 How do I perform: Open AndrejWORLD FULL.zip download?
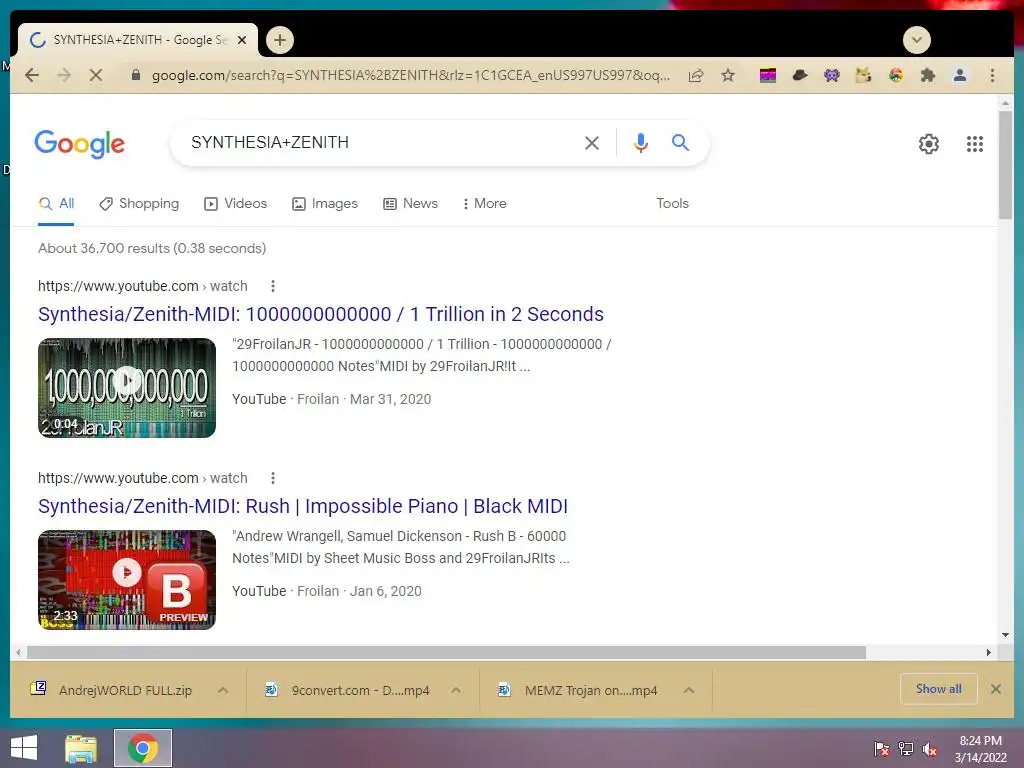pos(112,690)
